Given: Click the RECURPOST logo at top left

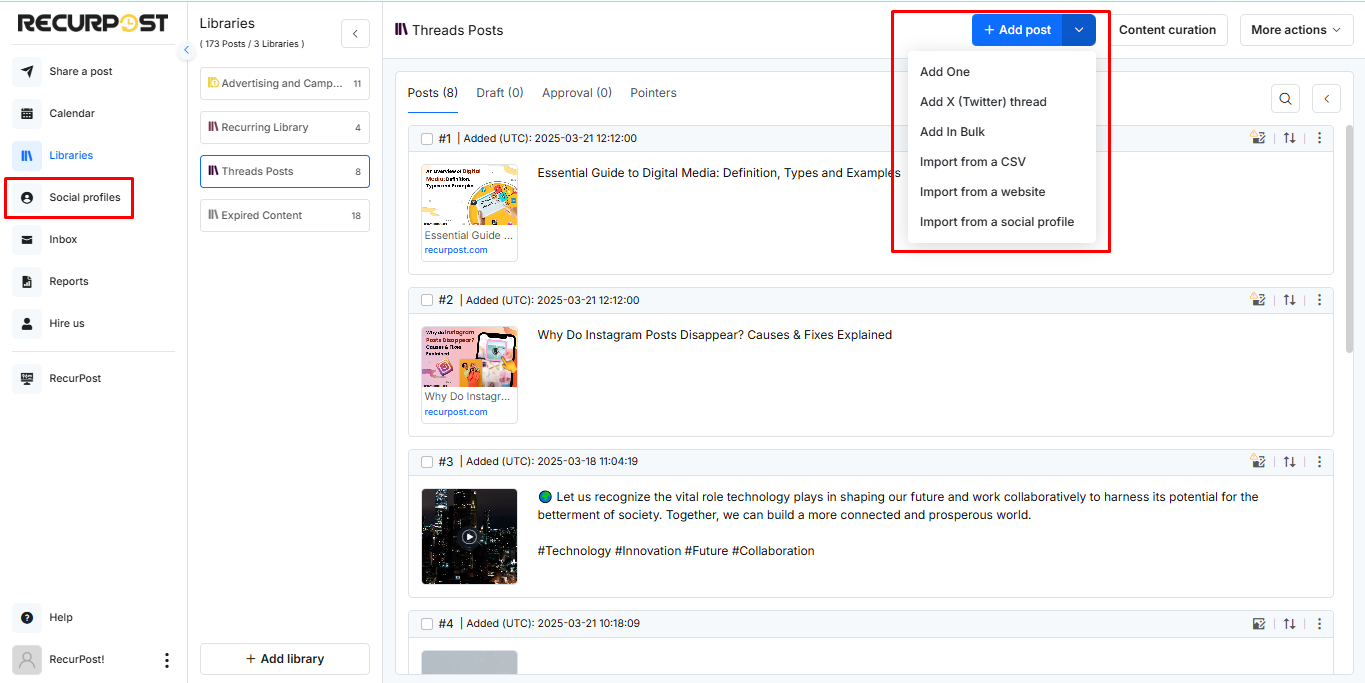Looking at the screenshot, I should tap(93, 23).
